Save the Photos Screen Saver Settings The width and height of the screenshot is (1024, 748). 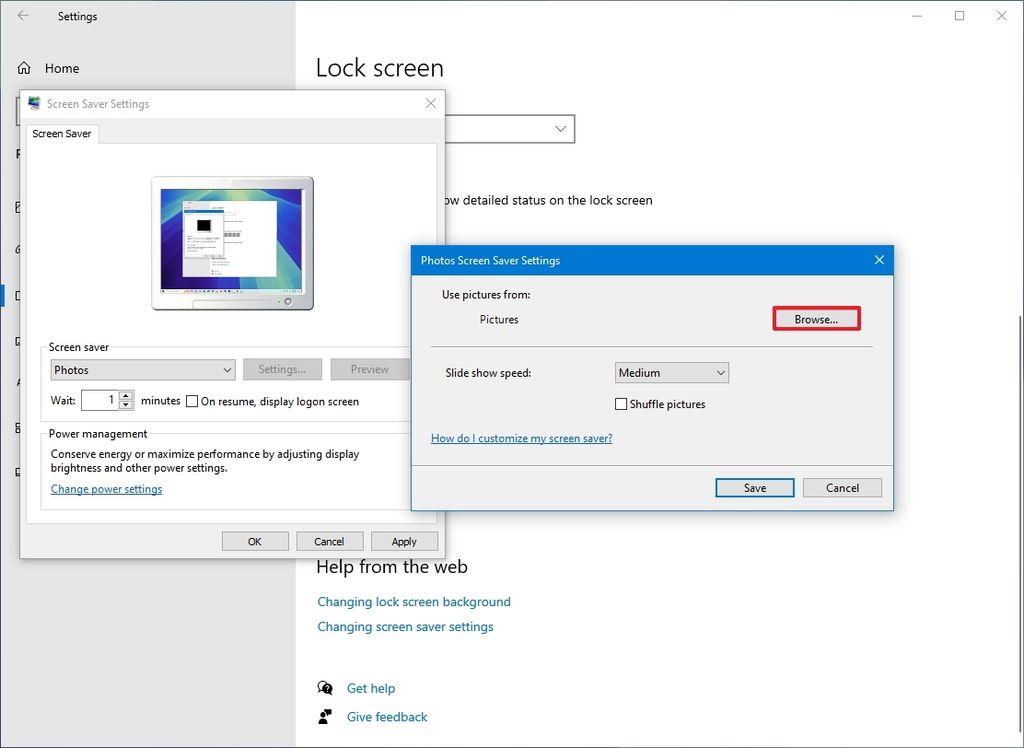tap(754, 487)
